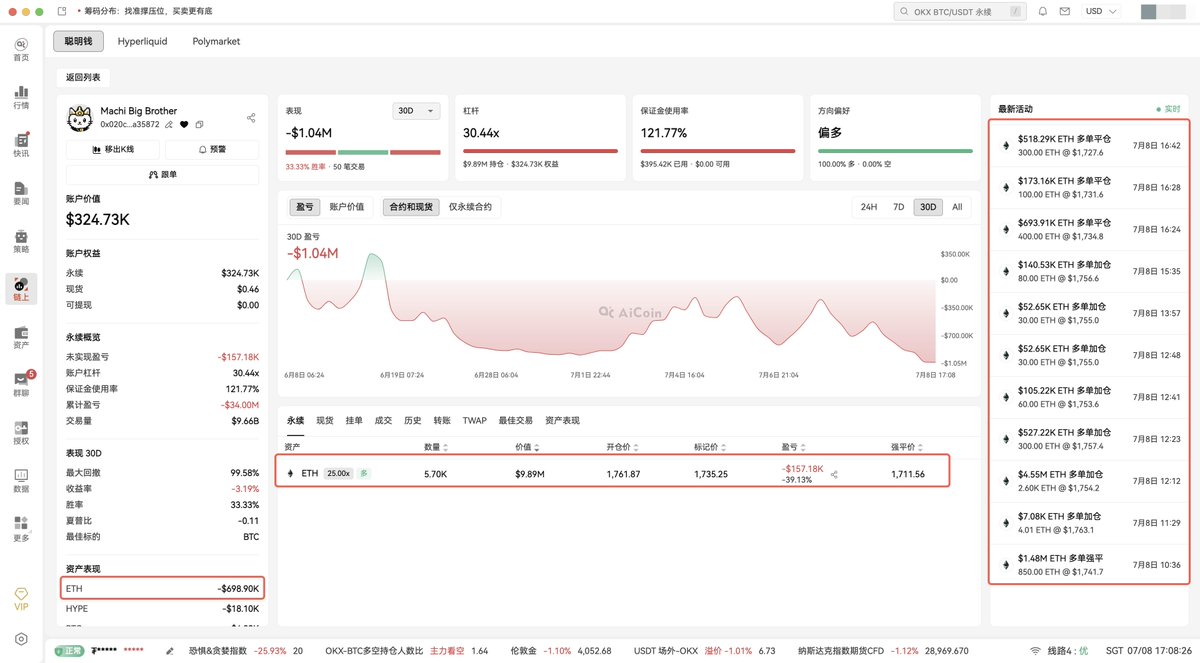1200x663 pixels.
Task: Select the 盈亏 chart toggle
Action: [304, 207]
